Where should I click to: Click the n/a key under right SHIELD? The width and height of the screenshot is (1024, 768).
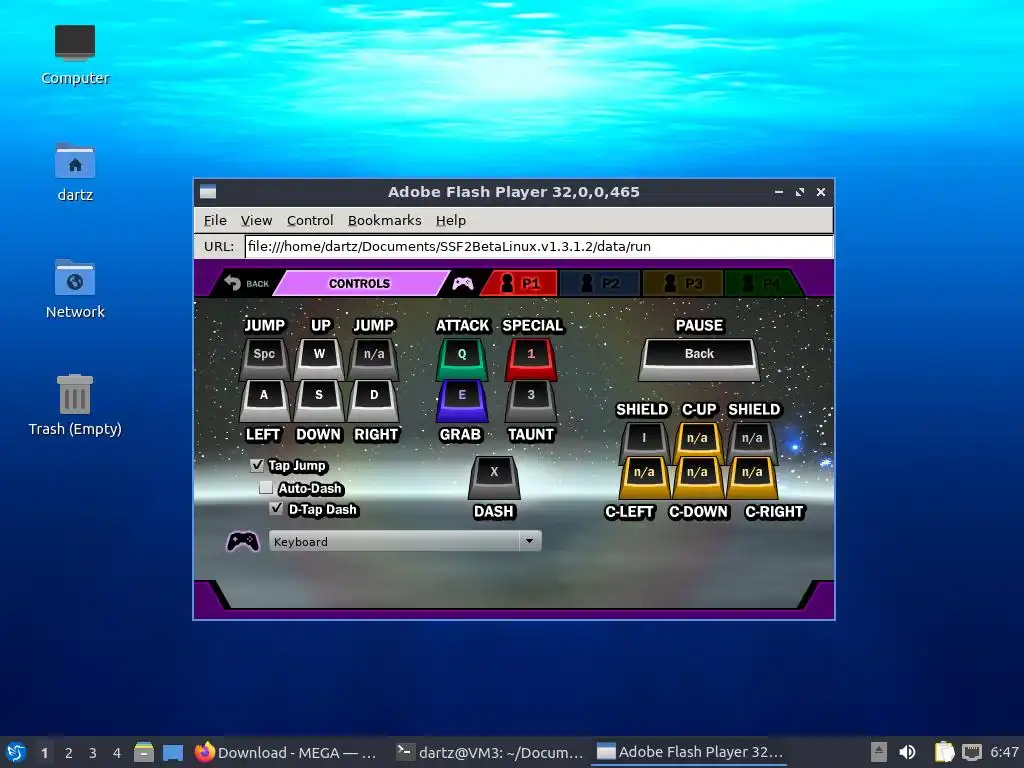point(752,441)
